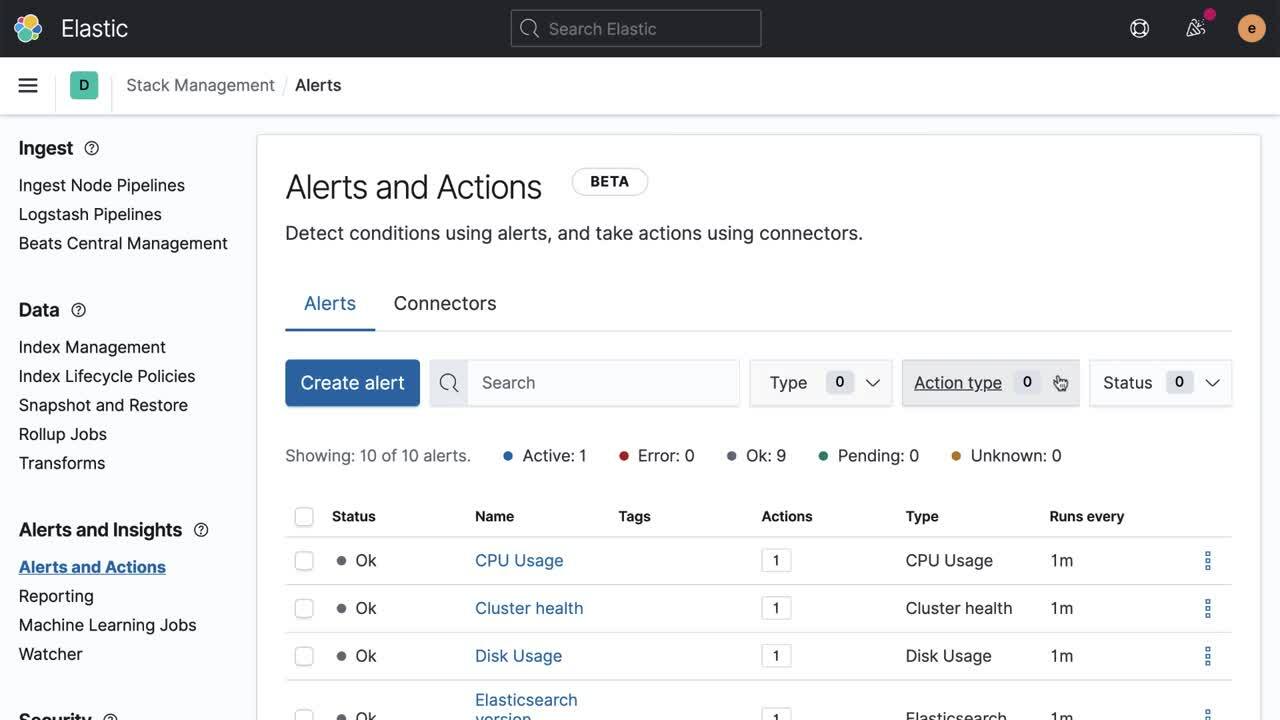Toggle the hamburger navigation menu
The width and height of the screenshot is (1280, 720).
28,85
